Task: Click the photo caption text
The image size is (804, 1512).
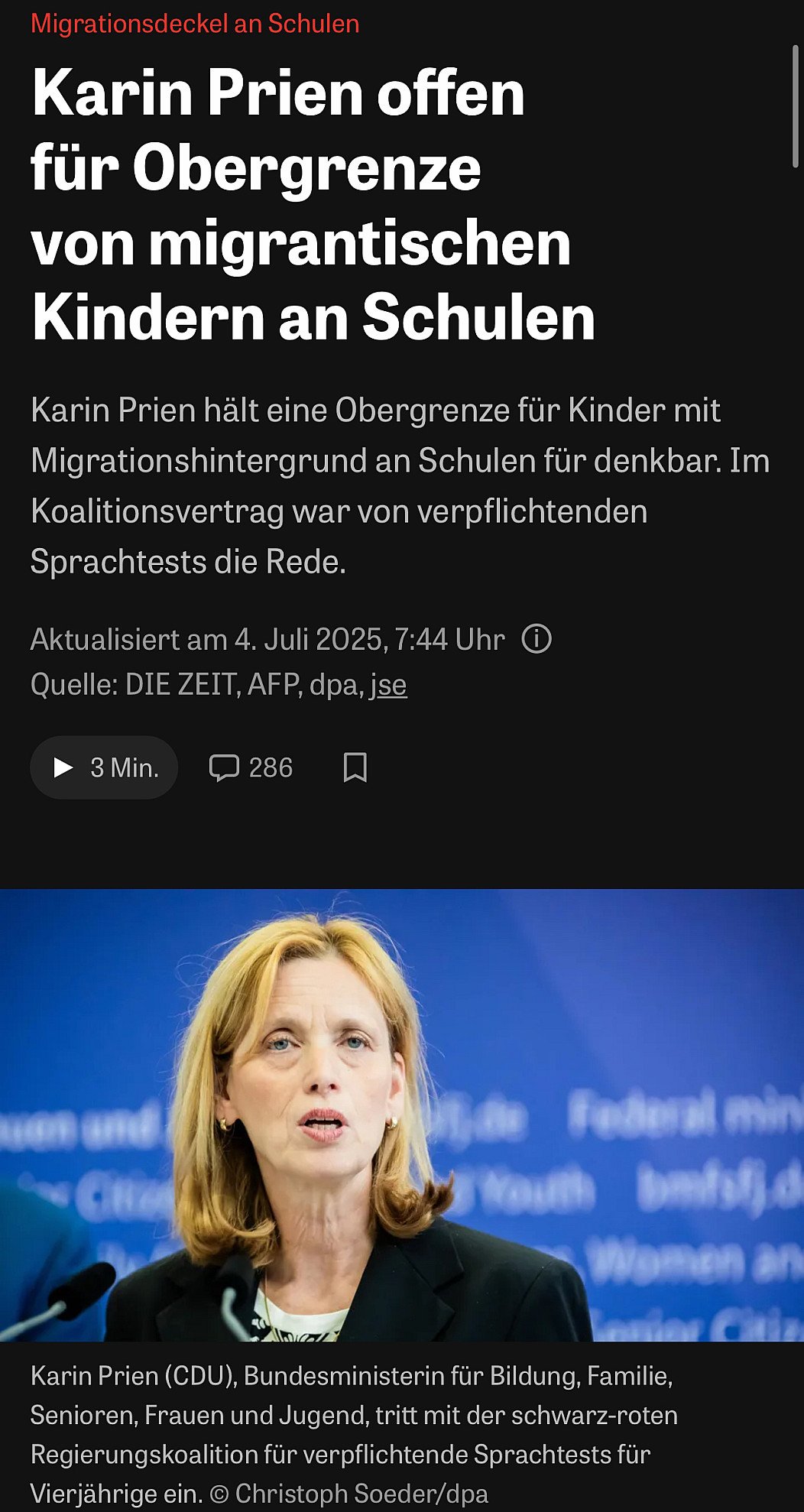Action: pos(354,1434)
